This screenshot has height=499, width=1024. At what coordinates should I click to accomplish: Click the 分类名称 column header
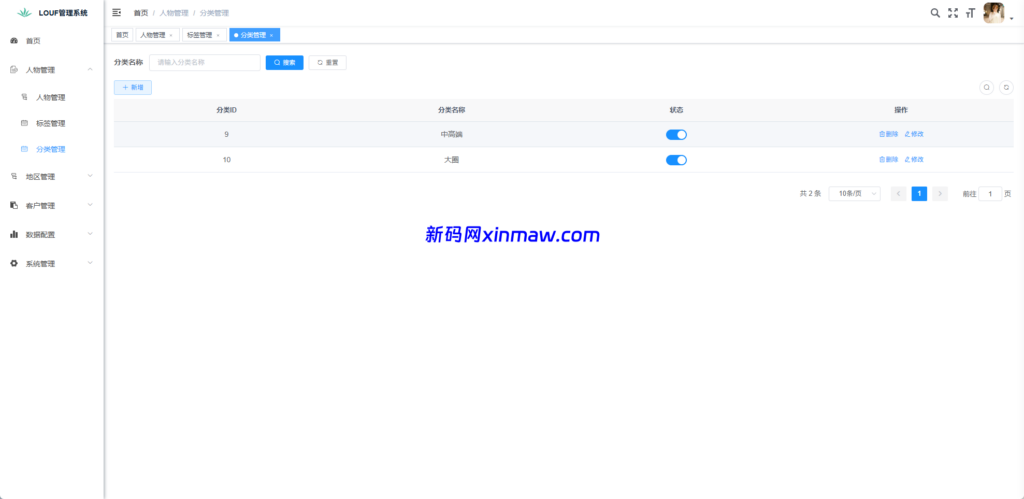[x=451, y=110]
